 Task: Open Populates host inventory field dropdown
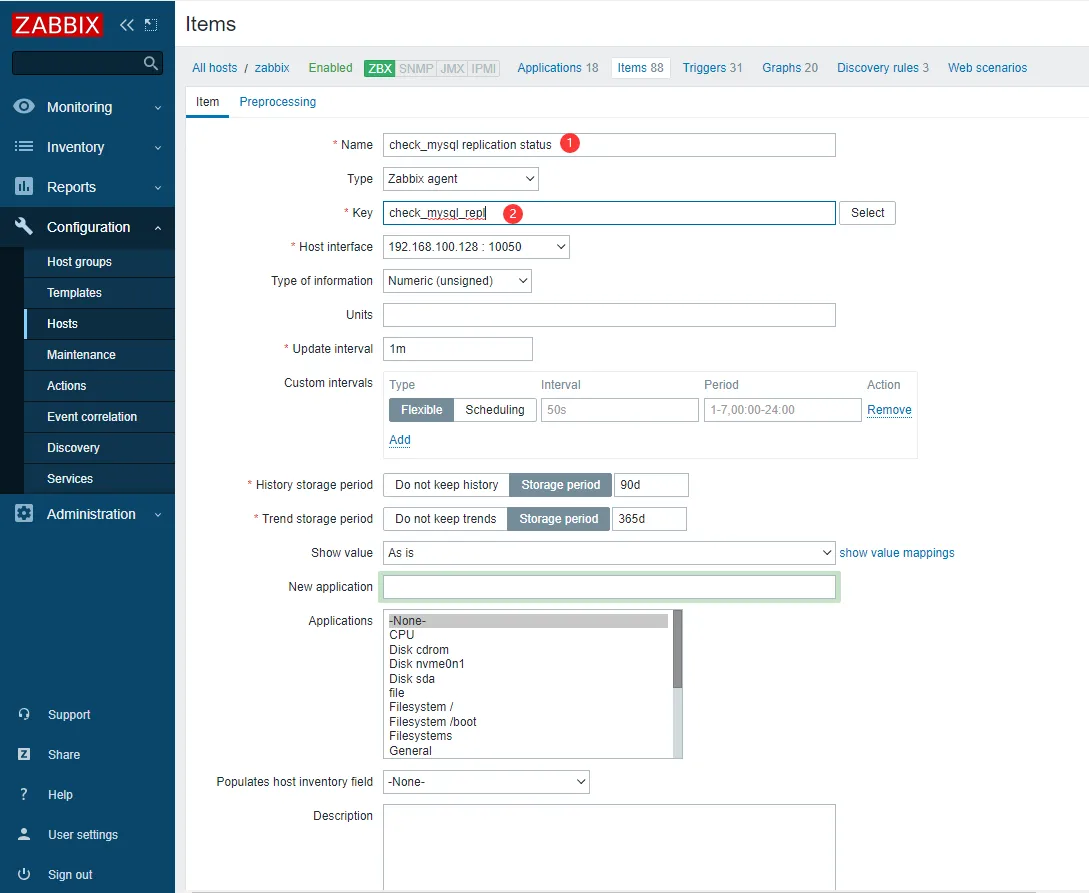pos(486,782)
